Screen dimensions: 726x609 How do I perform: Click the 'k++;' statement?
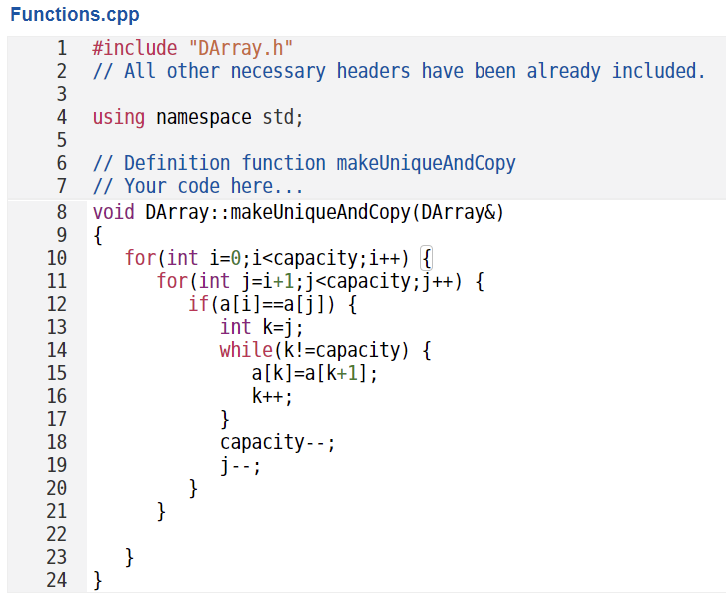pyautogui.click(x=272, y=396)
